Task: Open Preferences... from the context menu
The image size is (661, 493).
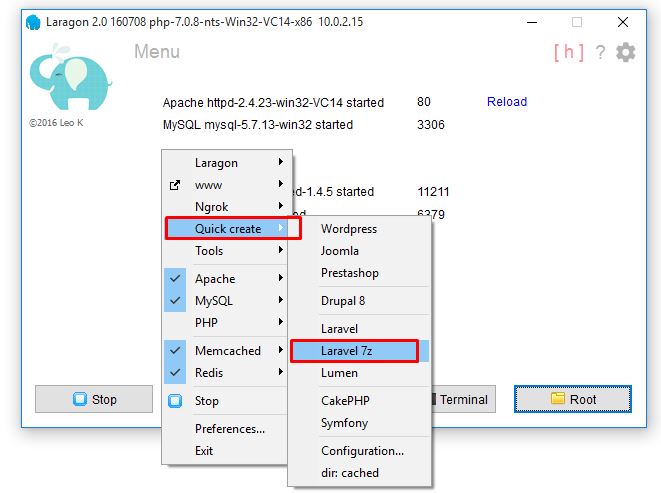Action: click(230, 429)
